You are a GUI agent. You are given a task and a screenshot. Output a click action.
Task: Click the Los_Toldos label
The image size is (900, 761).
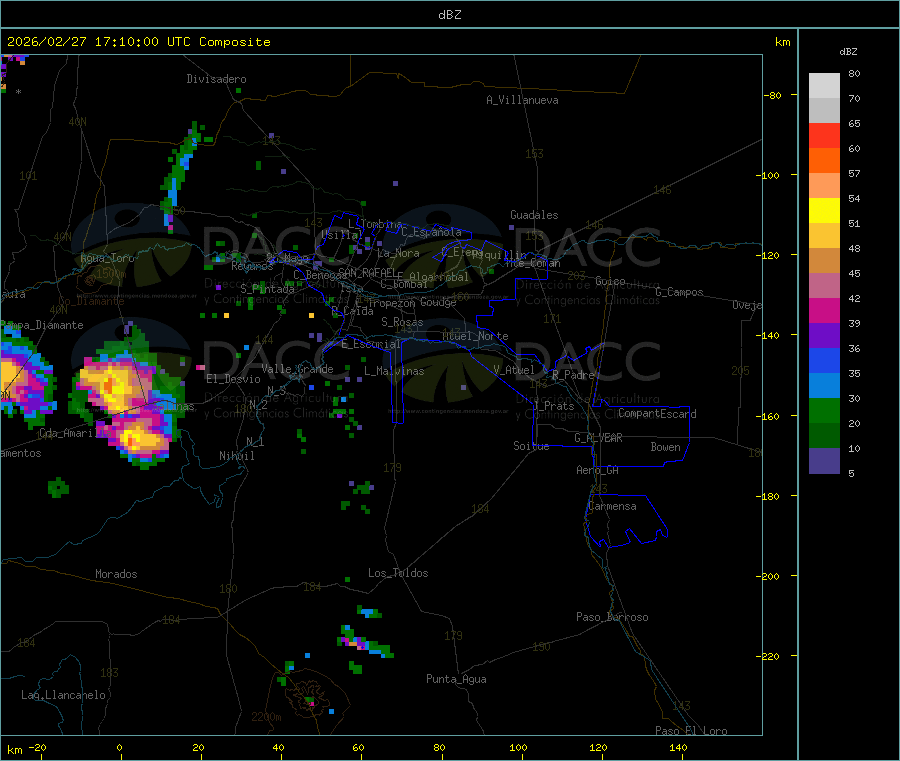[398, 573]
